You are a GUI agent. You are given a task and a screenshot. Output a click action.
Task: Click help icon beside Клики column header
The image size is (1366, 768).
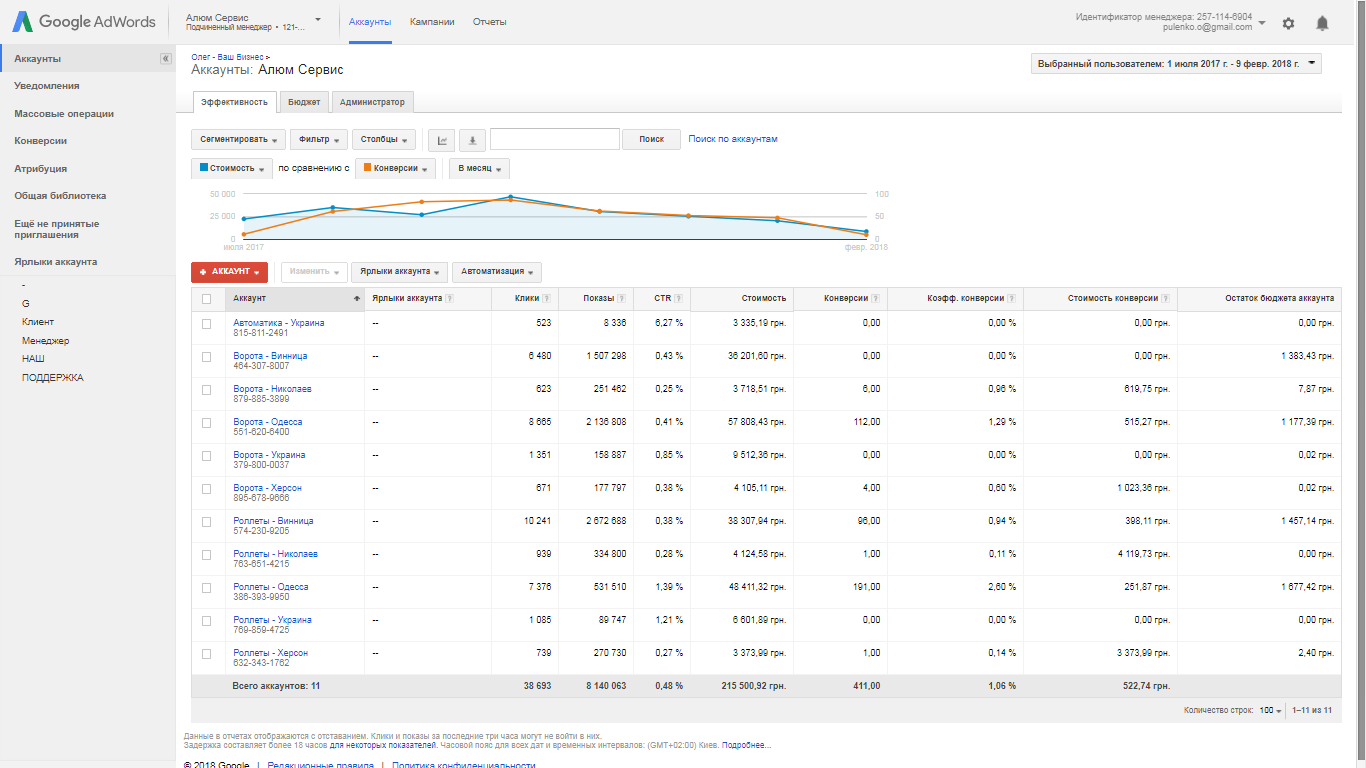point(546,299)
